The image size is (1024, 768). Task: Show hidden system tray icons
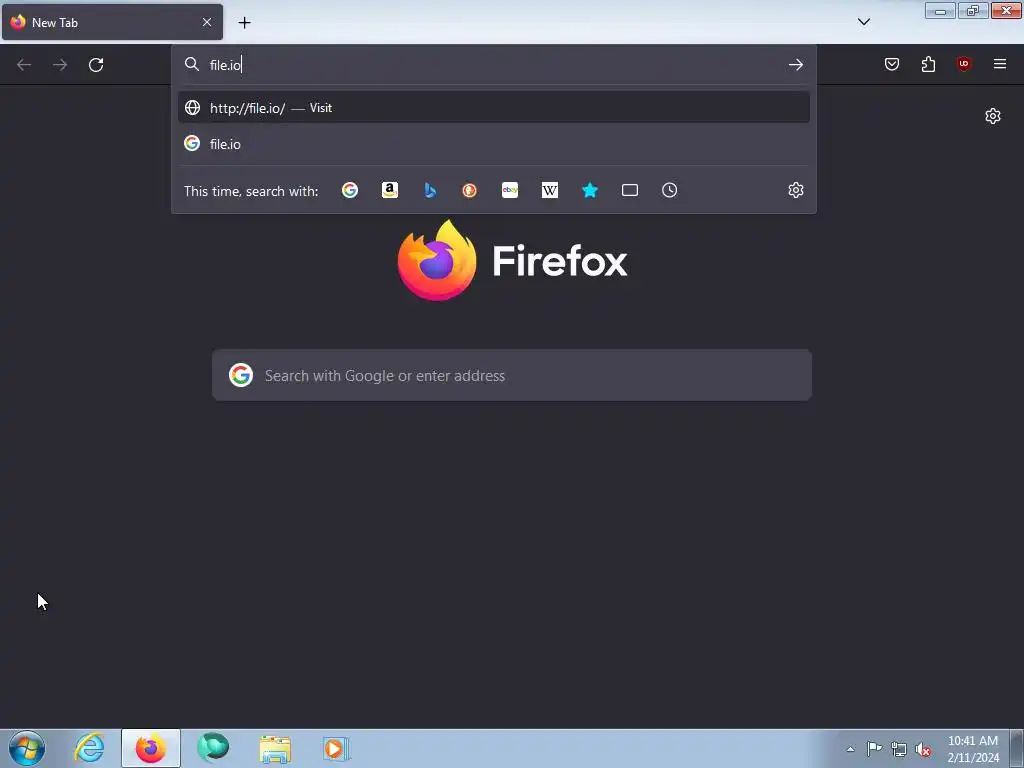click(x=850, y=749)
